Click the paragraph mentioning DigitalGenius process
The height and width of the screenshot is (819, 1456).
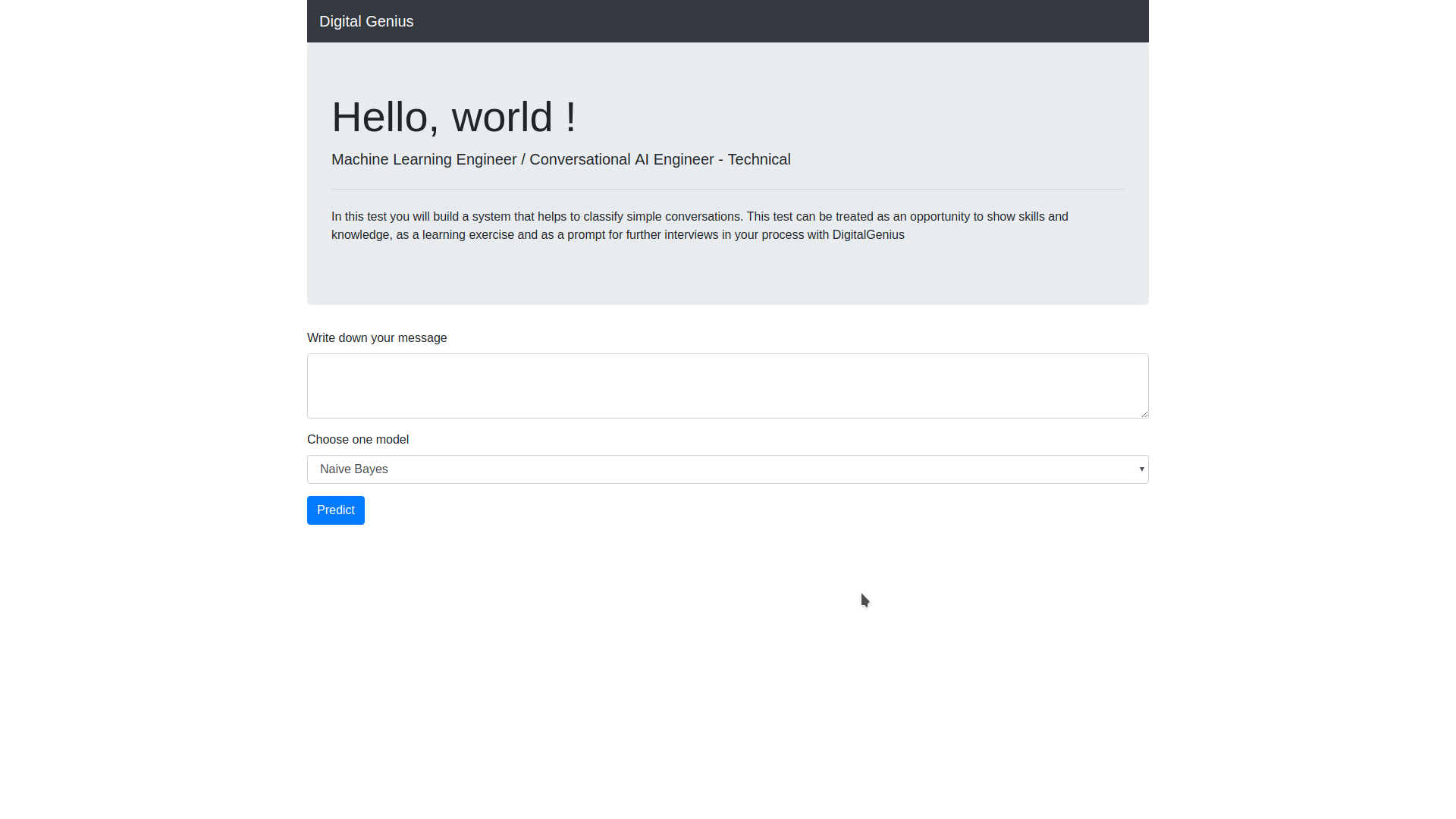click(x=617, y=235)
